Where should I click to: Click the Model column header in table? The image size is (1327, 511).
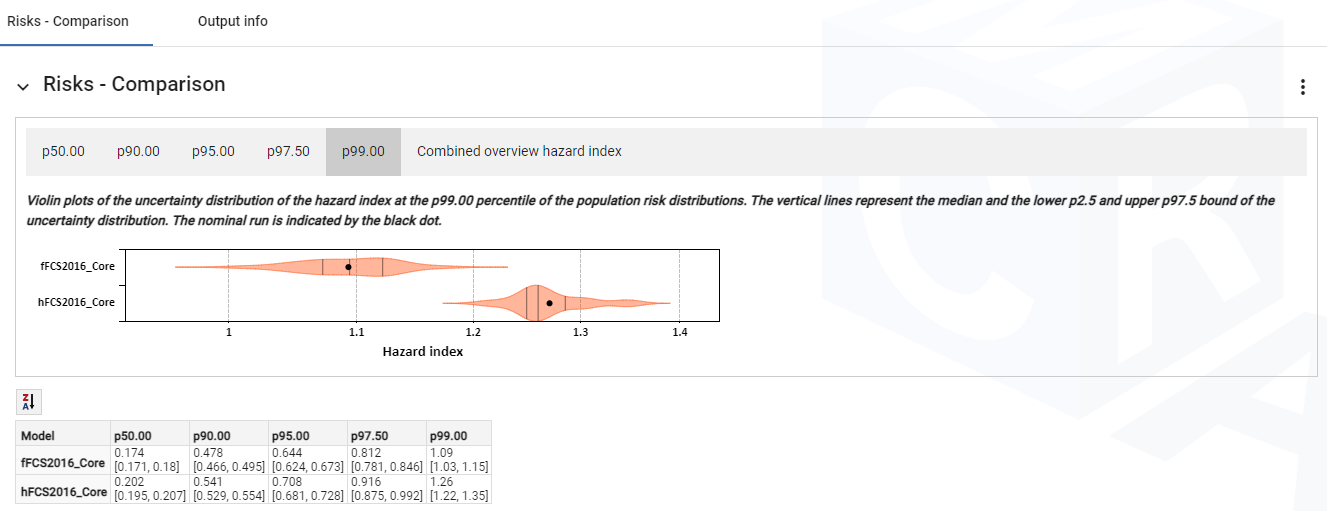click(38, 436)
